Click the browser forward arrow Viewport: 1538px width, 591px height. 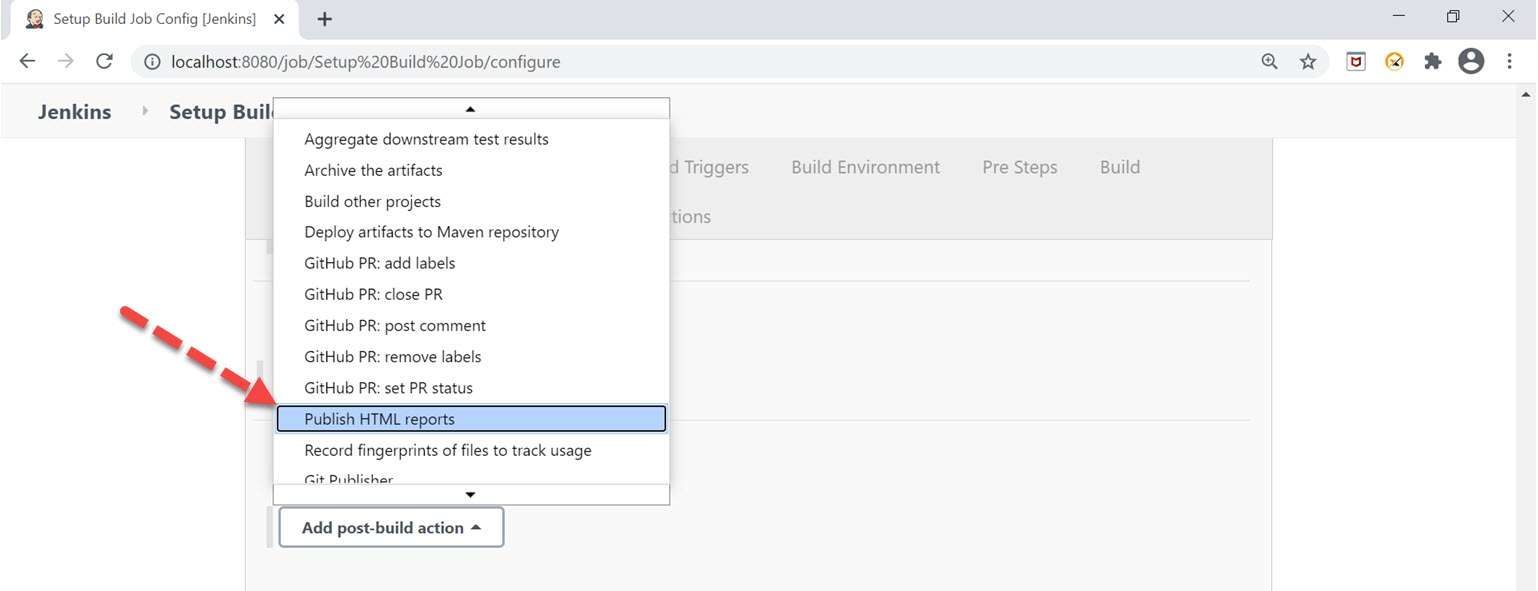[65, 61]
